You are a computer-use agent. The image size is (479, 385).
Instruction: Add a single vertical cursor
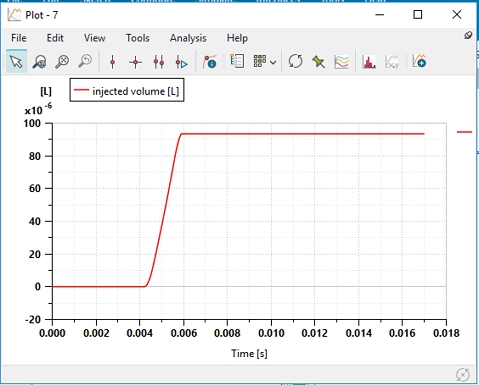113,62
